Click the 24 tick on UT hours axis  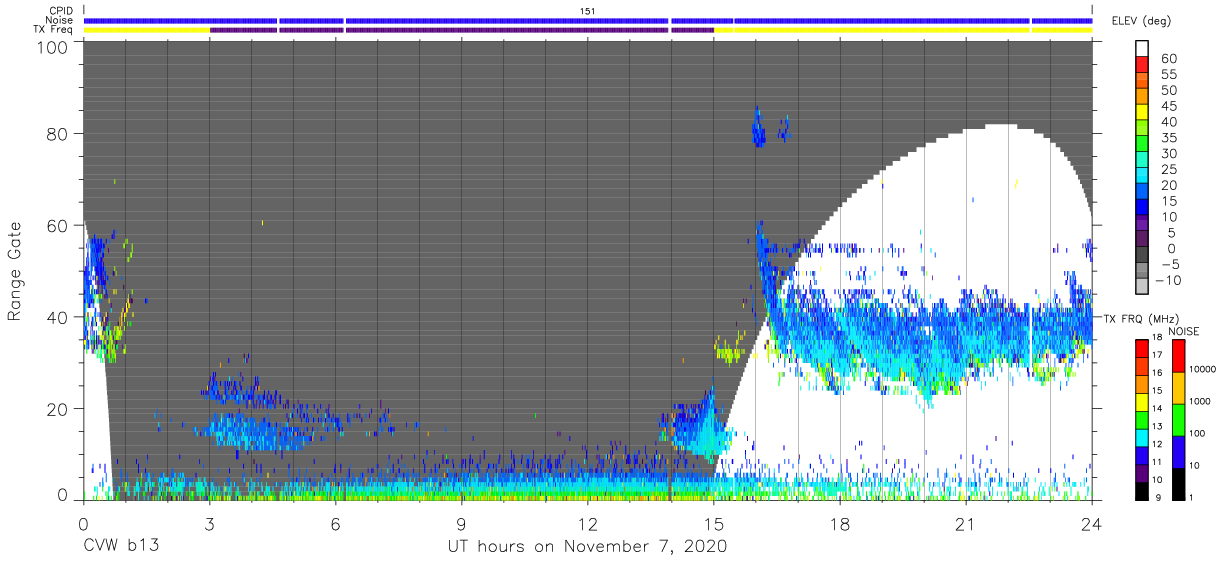pos(1092,523)
